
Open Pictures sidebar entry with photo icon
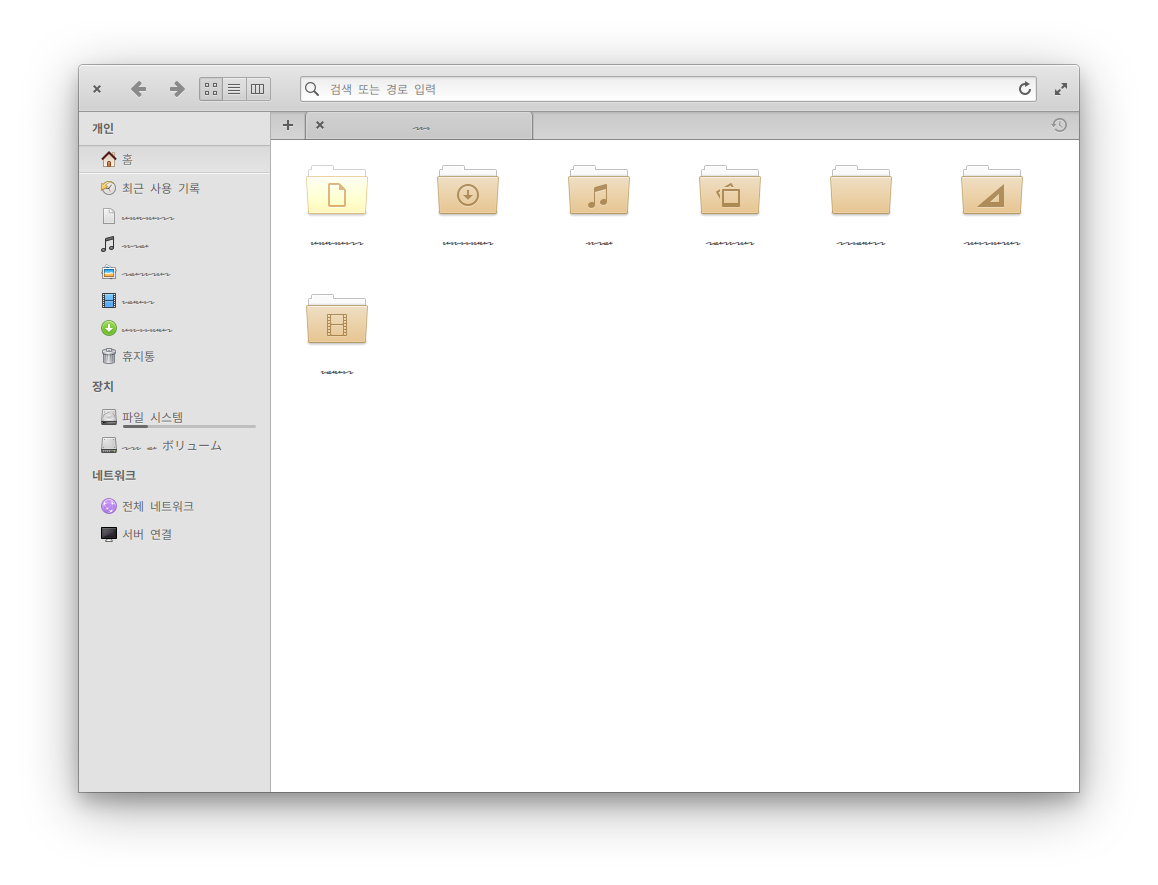(x=174, y=273)
